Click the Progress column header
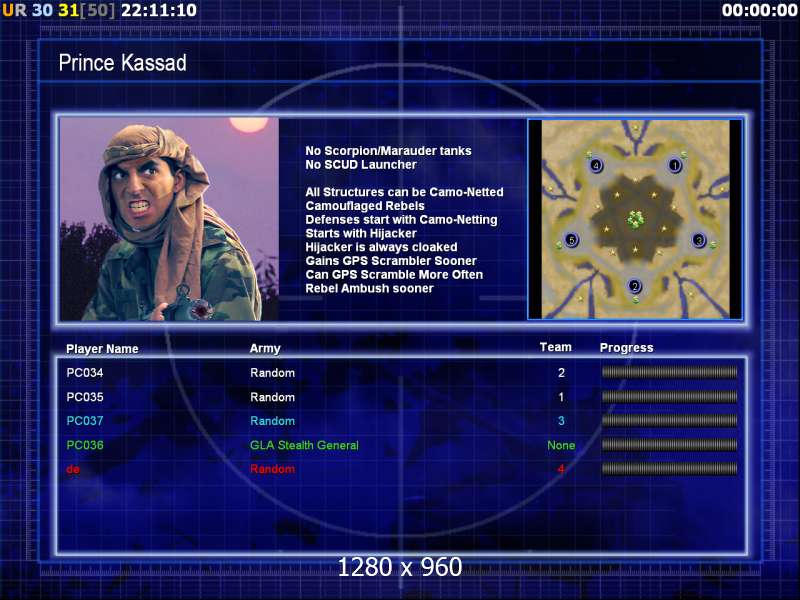 627,348
